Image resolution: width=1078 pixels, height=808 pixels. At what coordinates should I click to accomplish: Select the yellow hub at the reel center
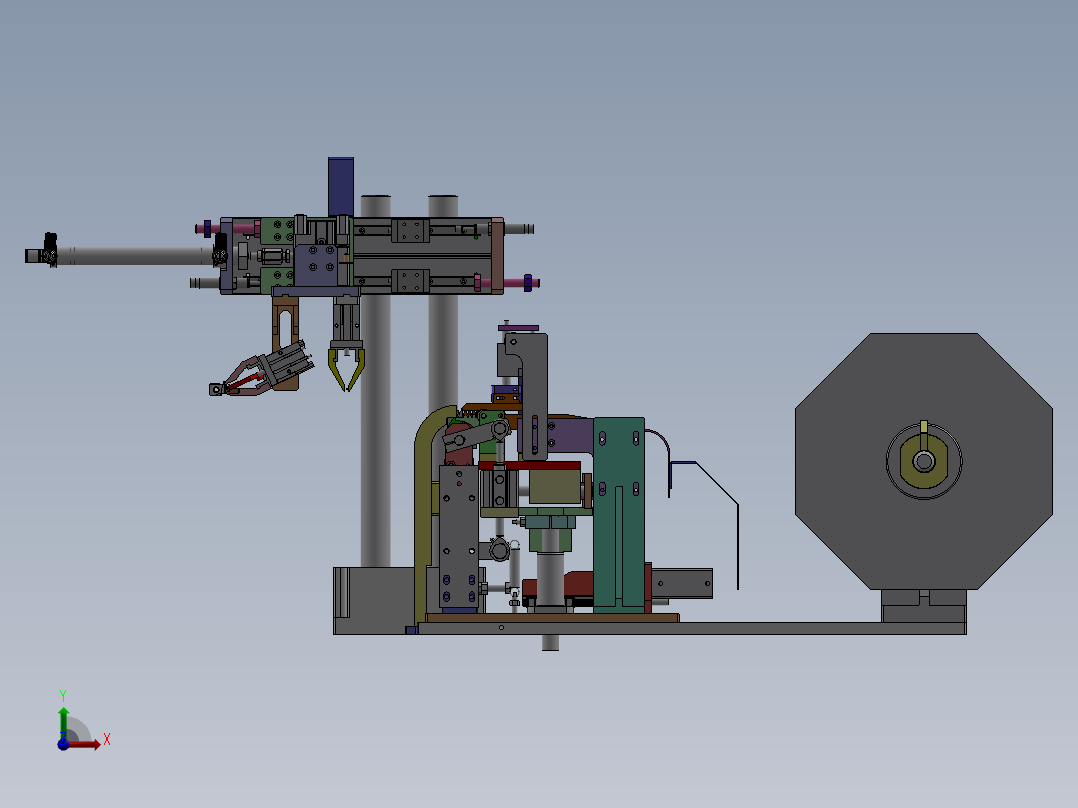[924, 461]
